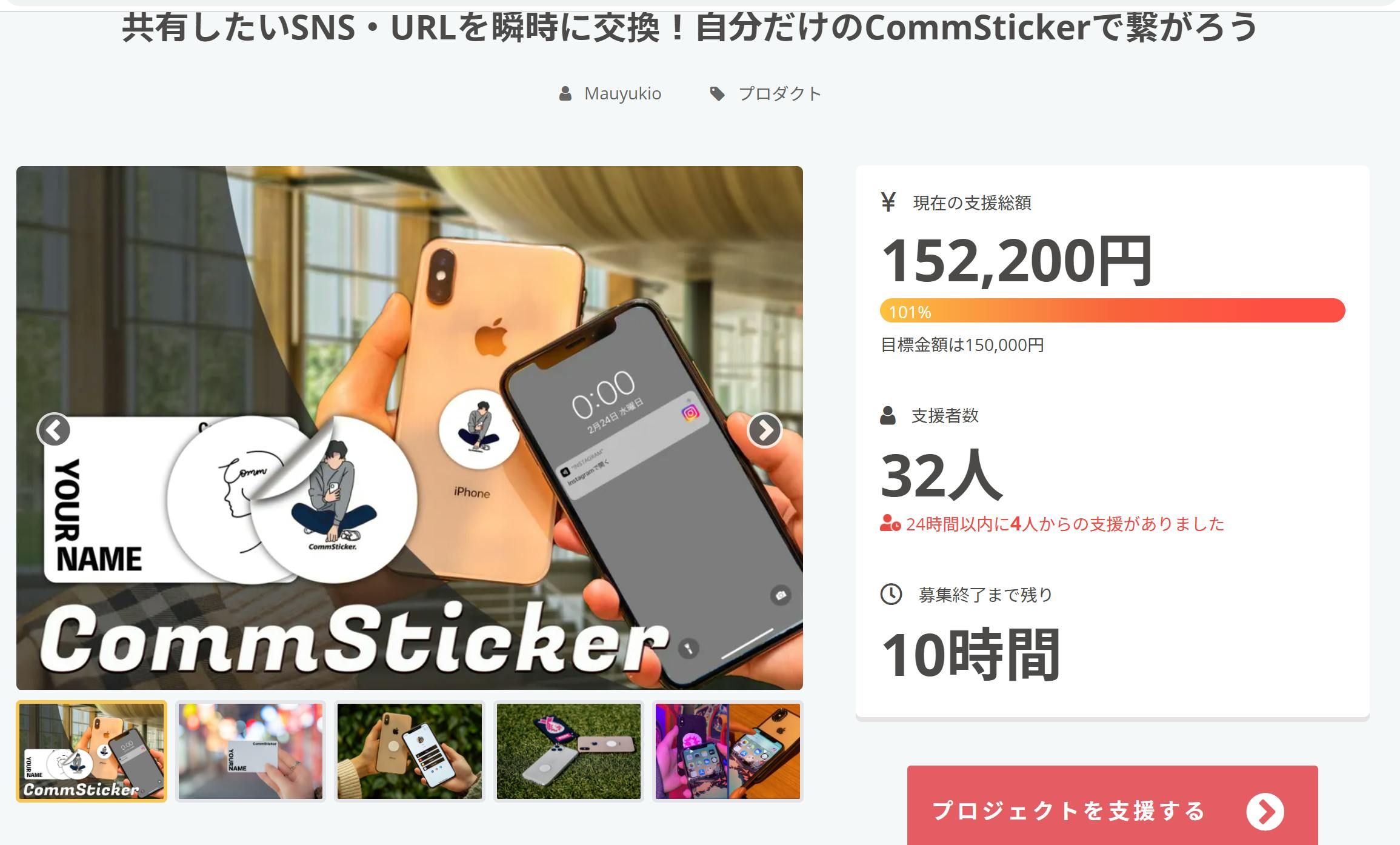This screenshot has height=845, width=1400.
Task: Go to the previous carousel image arrow
Action: point(54,430)
